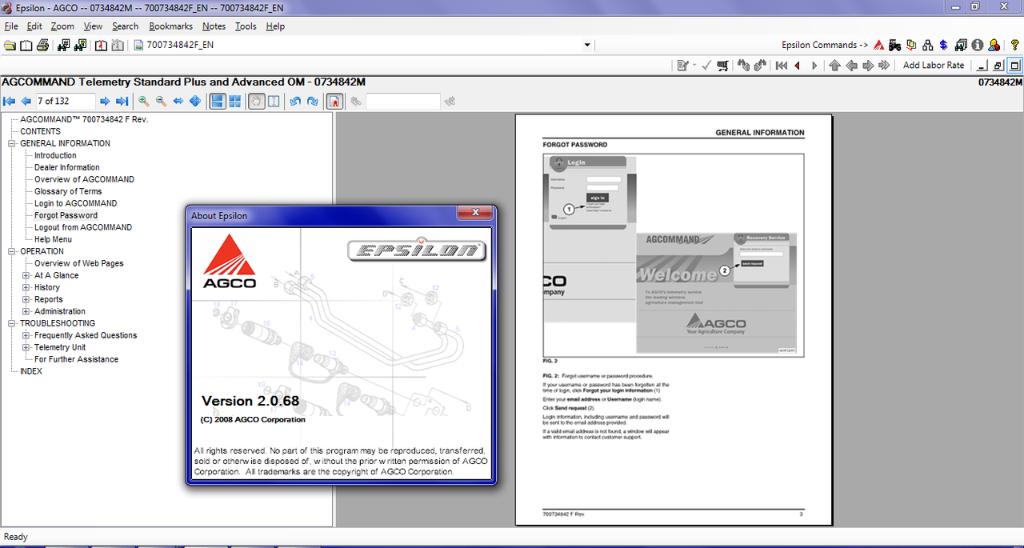
Task: Toggle the bookmark pane button
Action: click(334, 101)
